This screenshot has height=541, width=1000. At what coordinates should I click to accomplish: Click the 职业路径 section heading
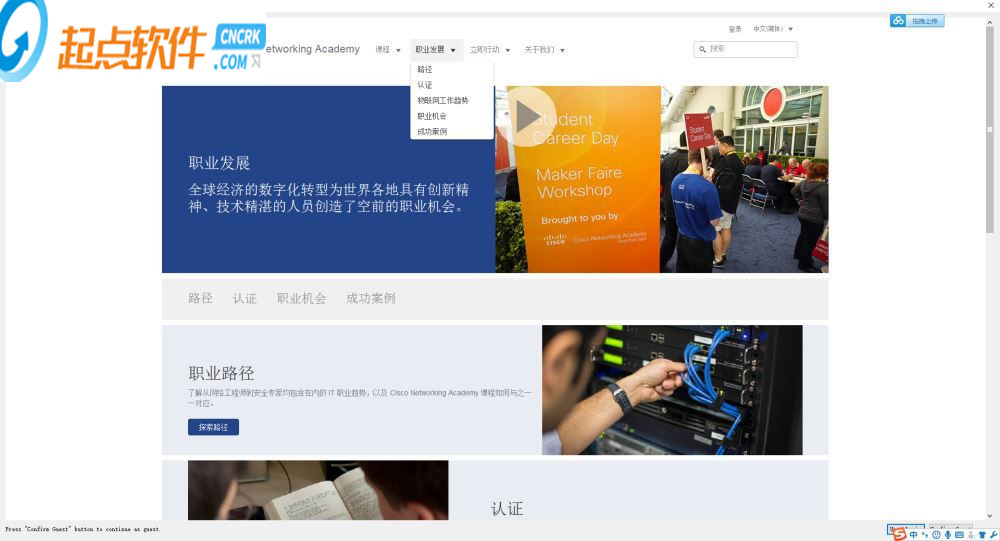click(221, 373)
